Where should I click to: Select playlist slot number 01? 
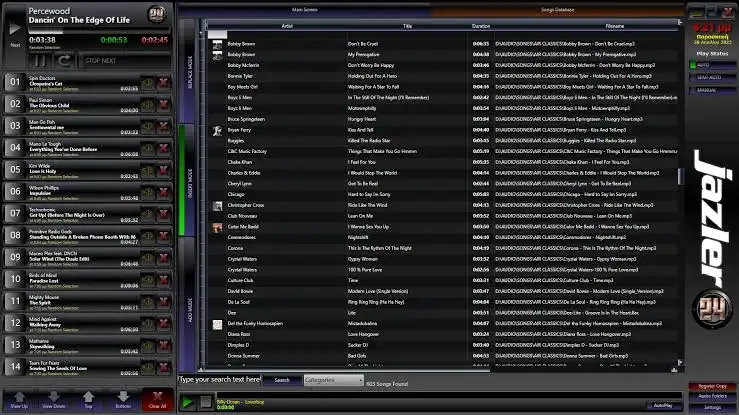[16, 82]
